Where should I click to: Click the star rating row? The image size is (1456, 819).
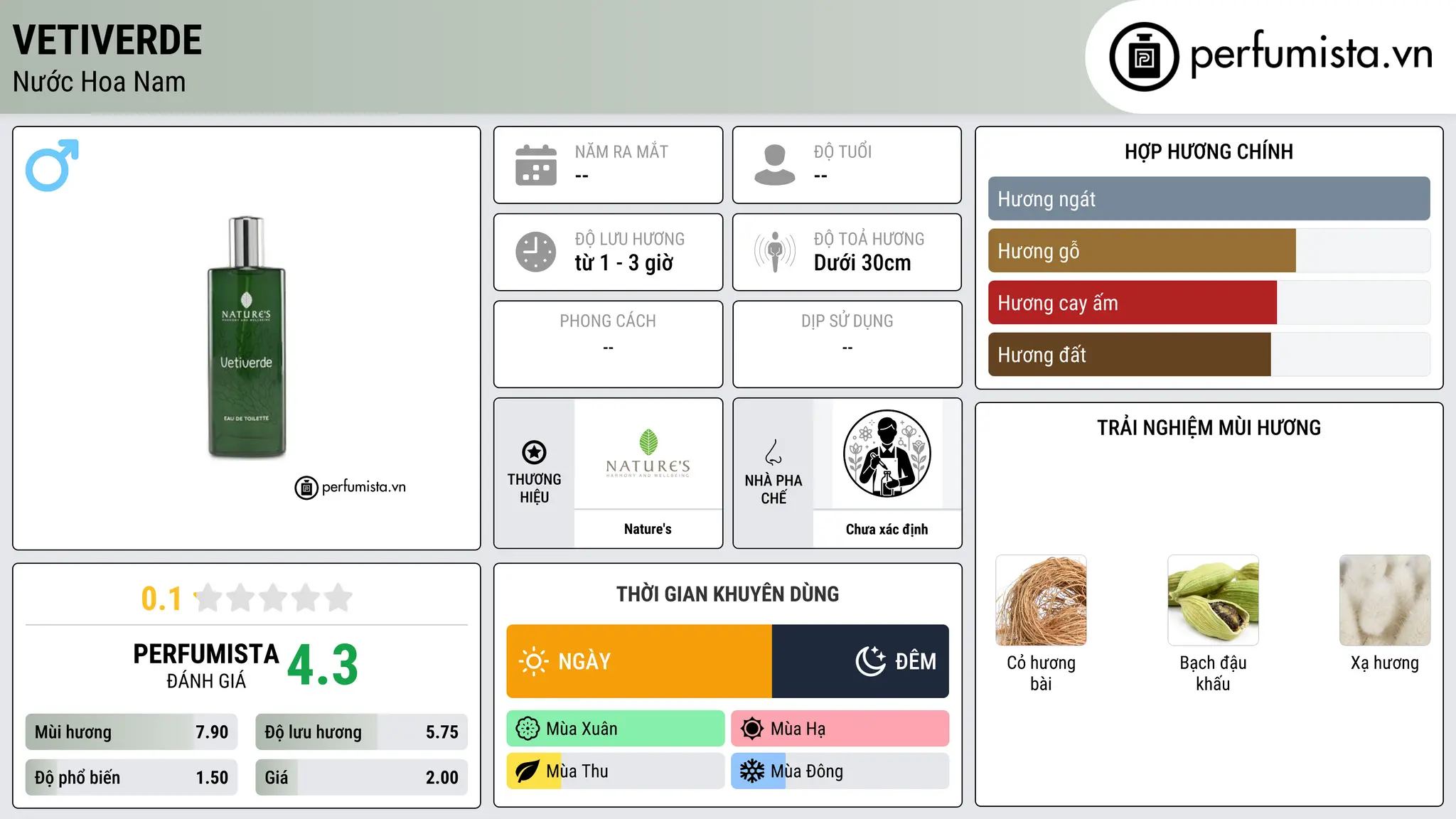[x=274, y=598]
